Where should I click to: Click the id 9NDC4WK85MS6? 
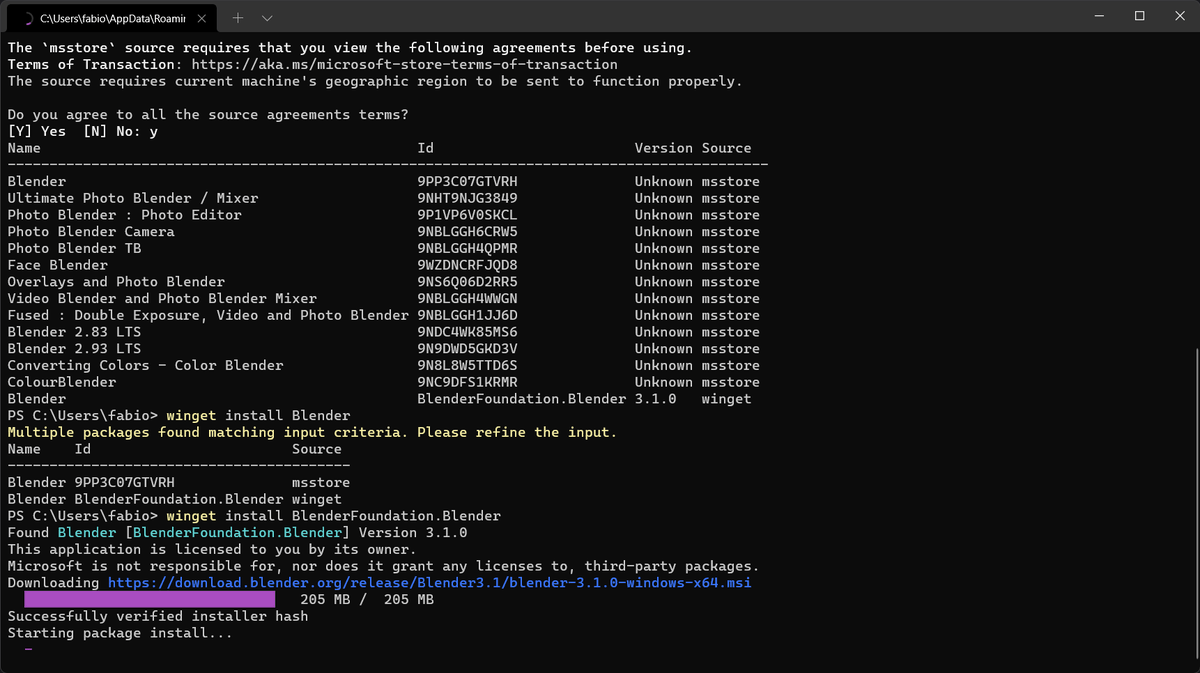[467, 332]
